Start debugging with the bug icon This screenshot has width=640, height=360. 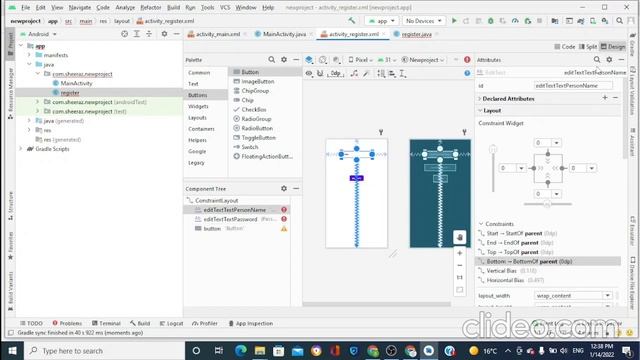491,20
